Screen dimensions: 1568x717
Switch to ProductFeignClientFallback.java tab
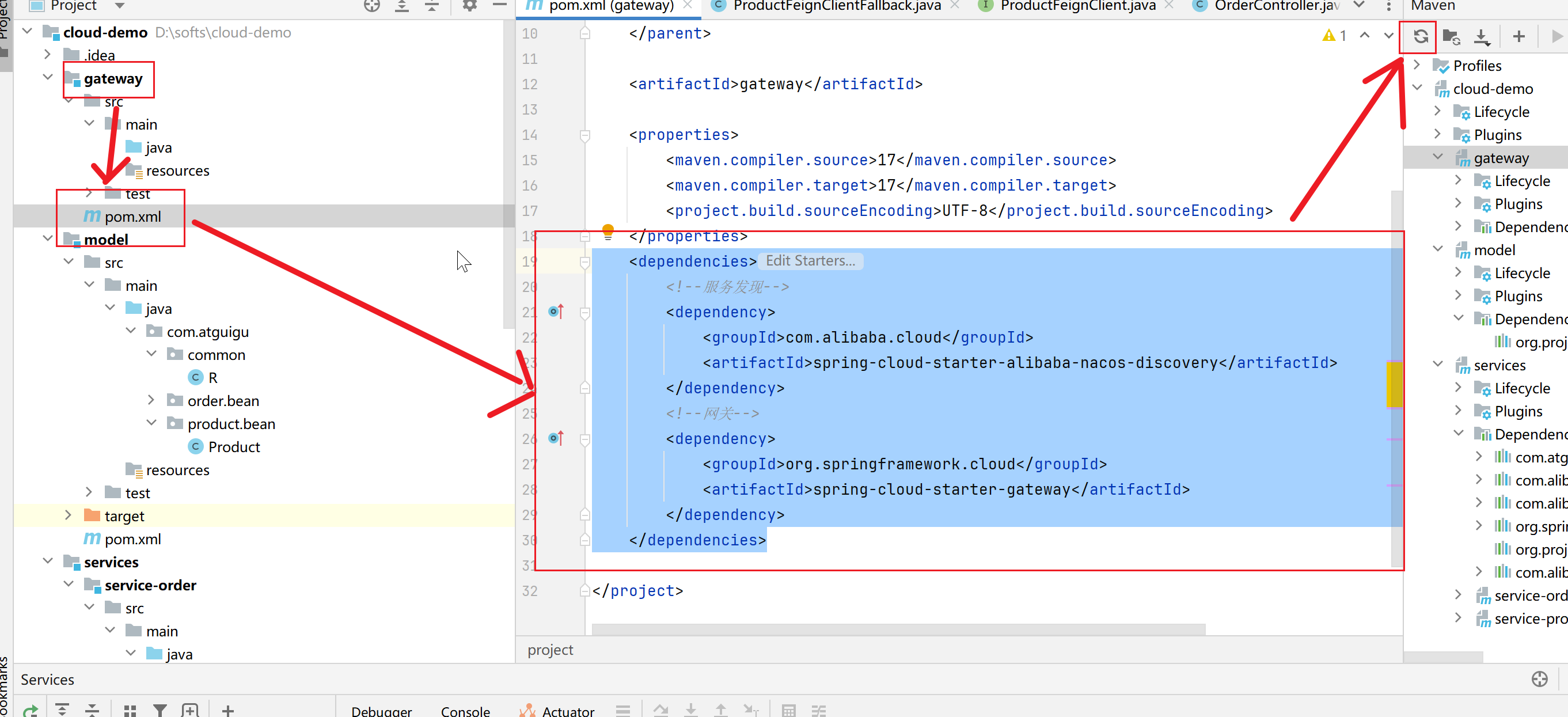836,6
